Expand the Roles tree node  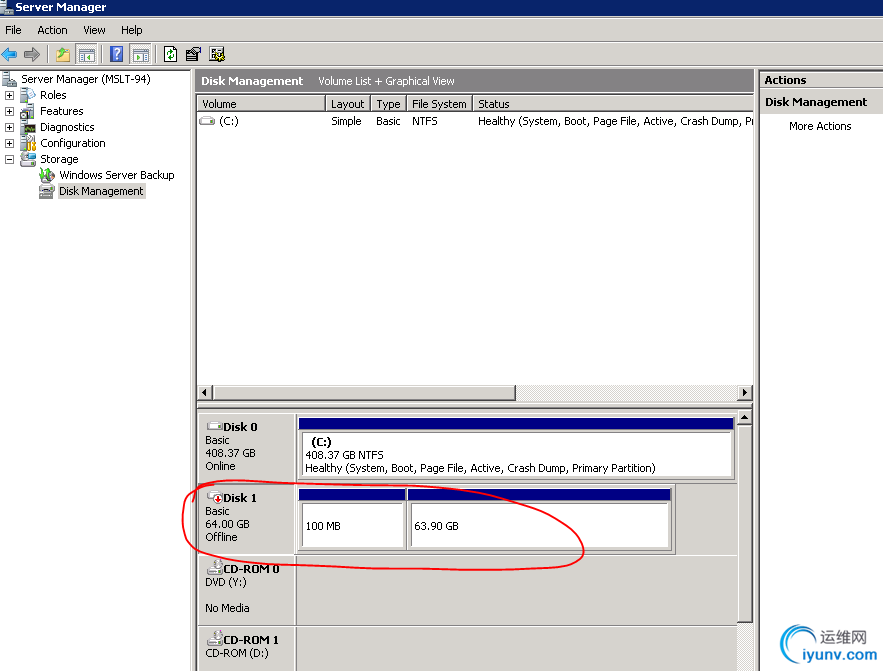(10, 96)
